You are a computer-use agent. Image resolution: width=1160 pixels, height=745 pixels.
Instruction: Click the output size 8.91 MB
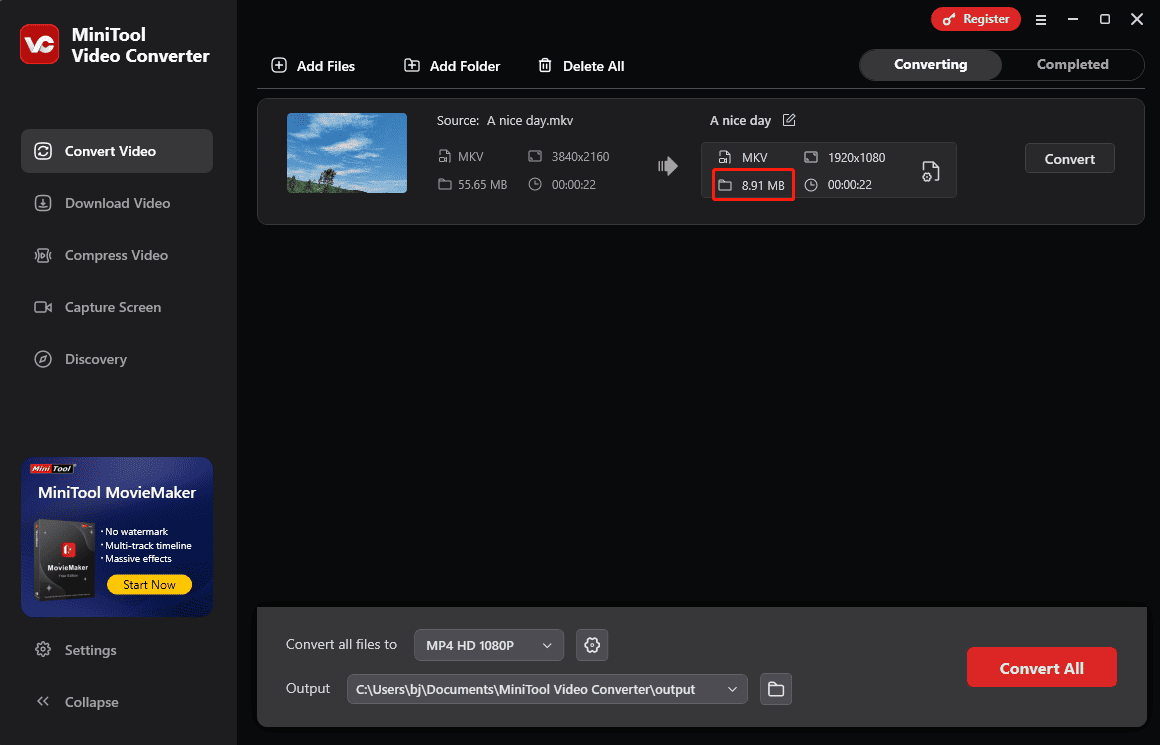click(763, 185)
